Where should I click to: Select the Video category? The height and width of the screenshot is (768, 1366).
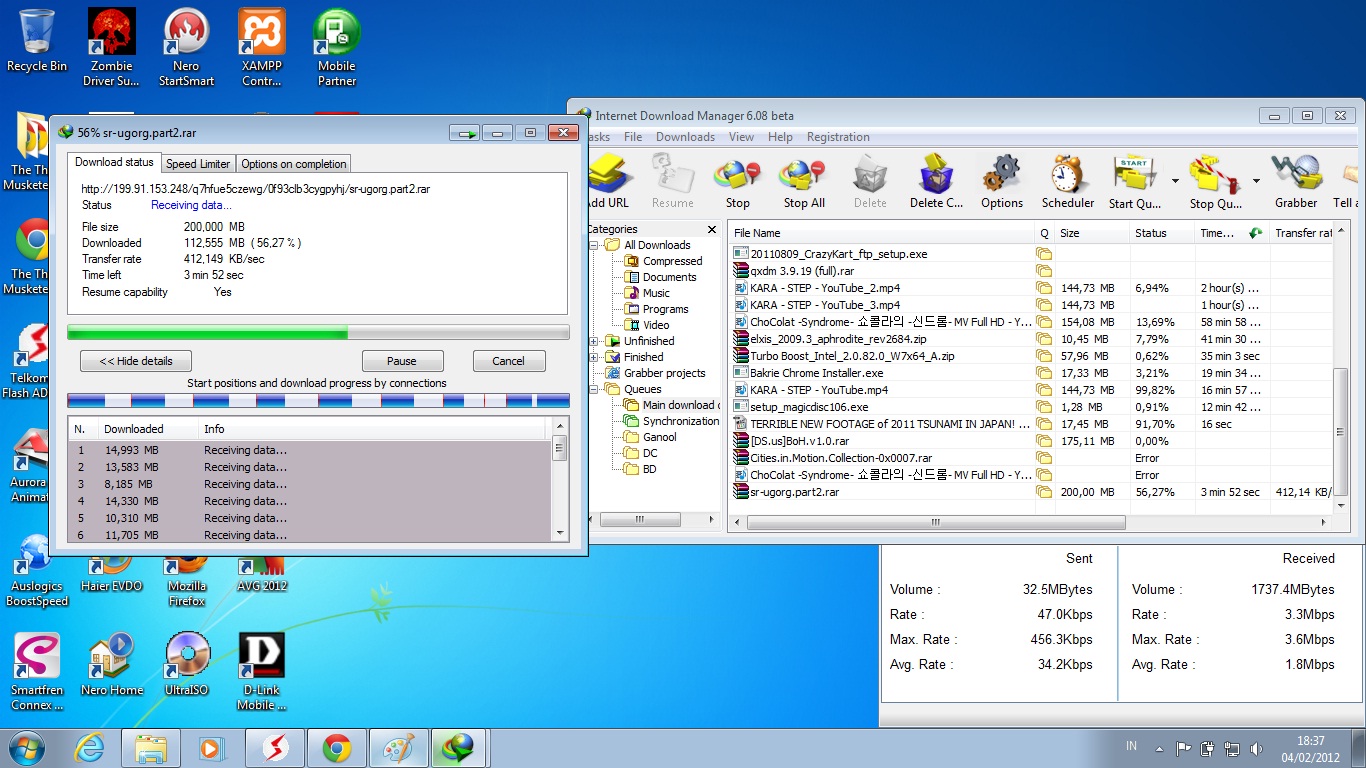pyautogui.click(x=647, y=325)
